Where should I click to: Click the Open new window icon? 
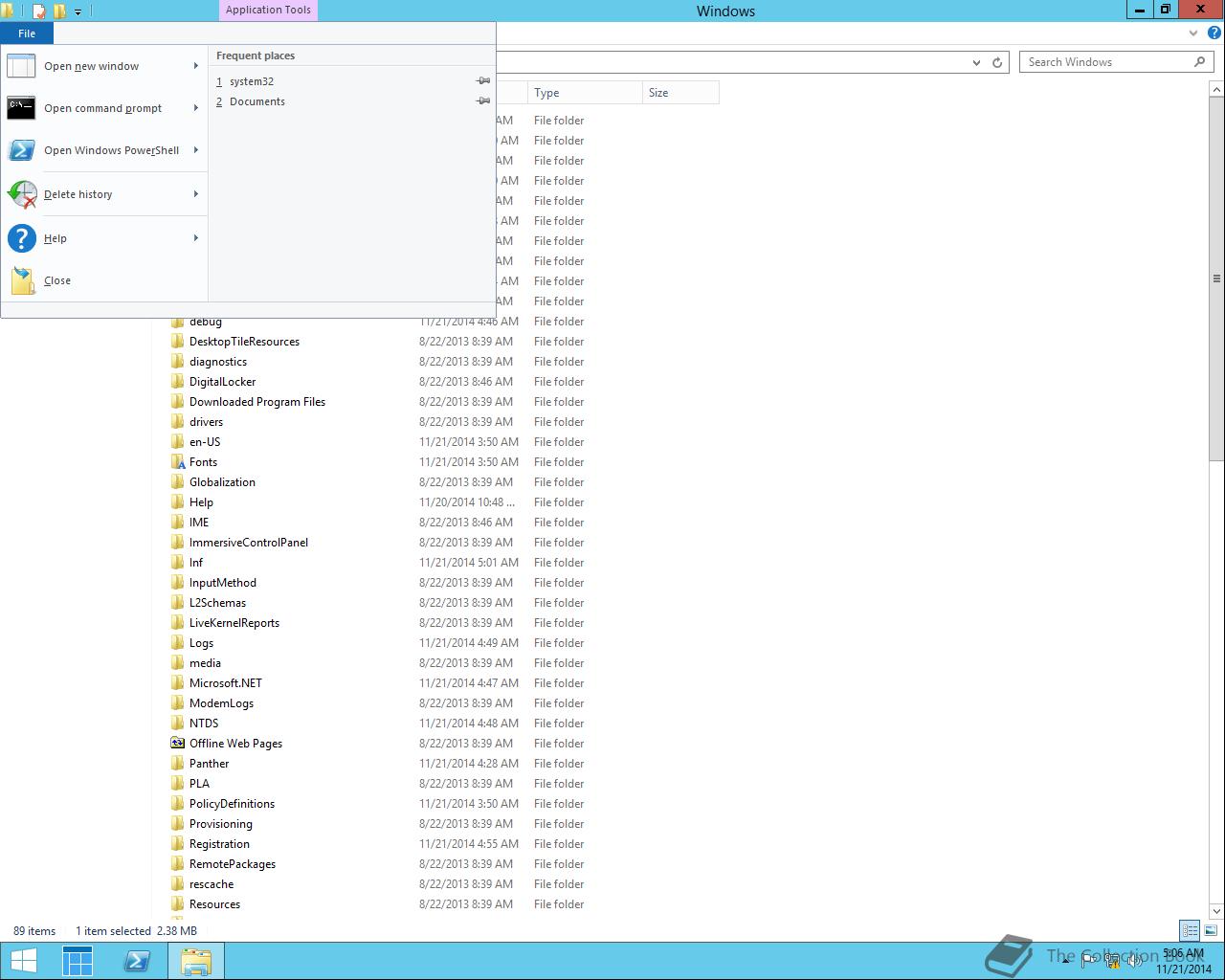(x=21, y=66)
